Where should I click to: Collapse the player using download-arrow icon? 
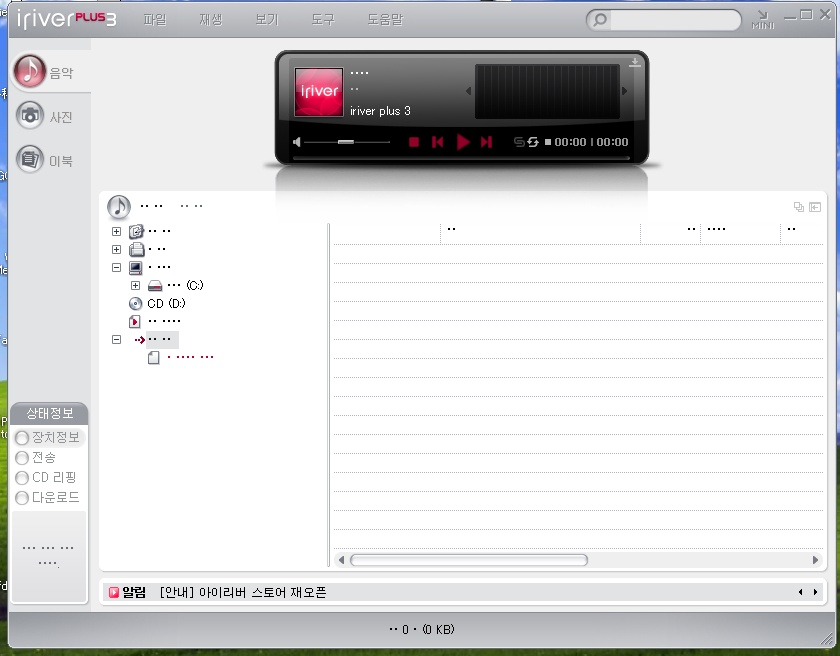click(635, 62)
